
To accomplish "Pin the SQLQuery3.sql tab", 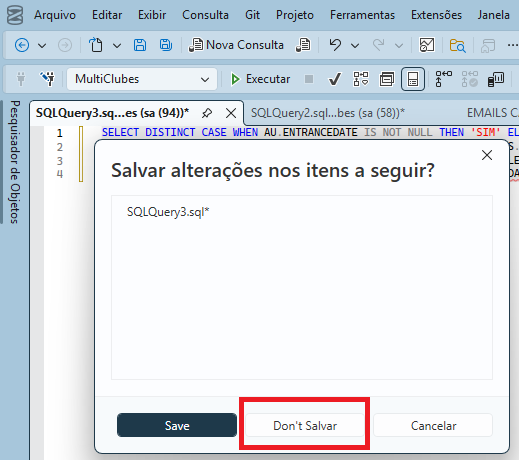I will [x=207, y=113].
